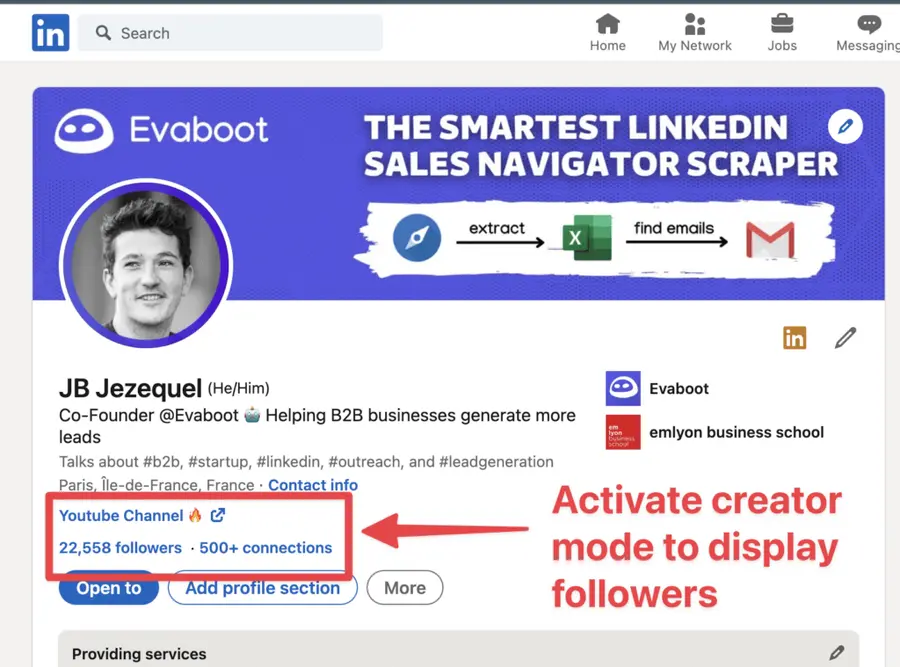Viewport: 900px width, 667px height.
Task: Open the Evaboot company link
Action: pos(678,389)
